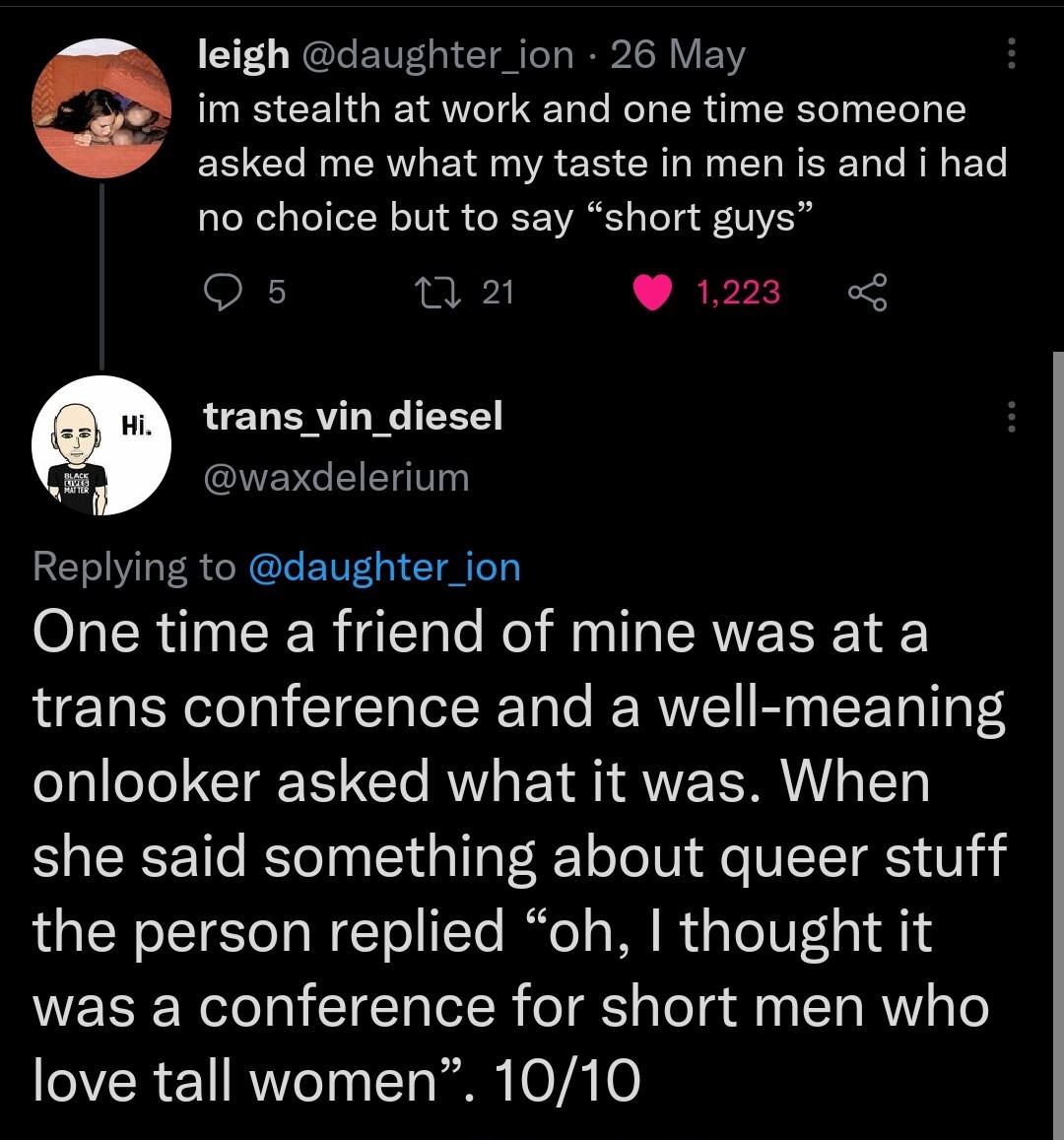Click the display name leigh

click(x=242, y=55)
